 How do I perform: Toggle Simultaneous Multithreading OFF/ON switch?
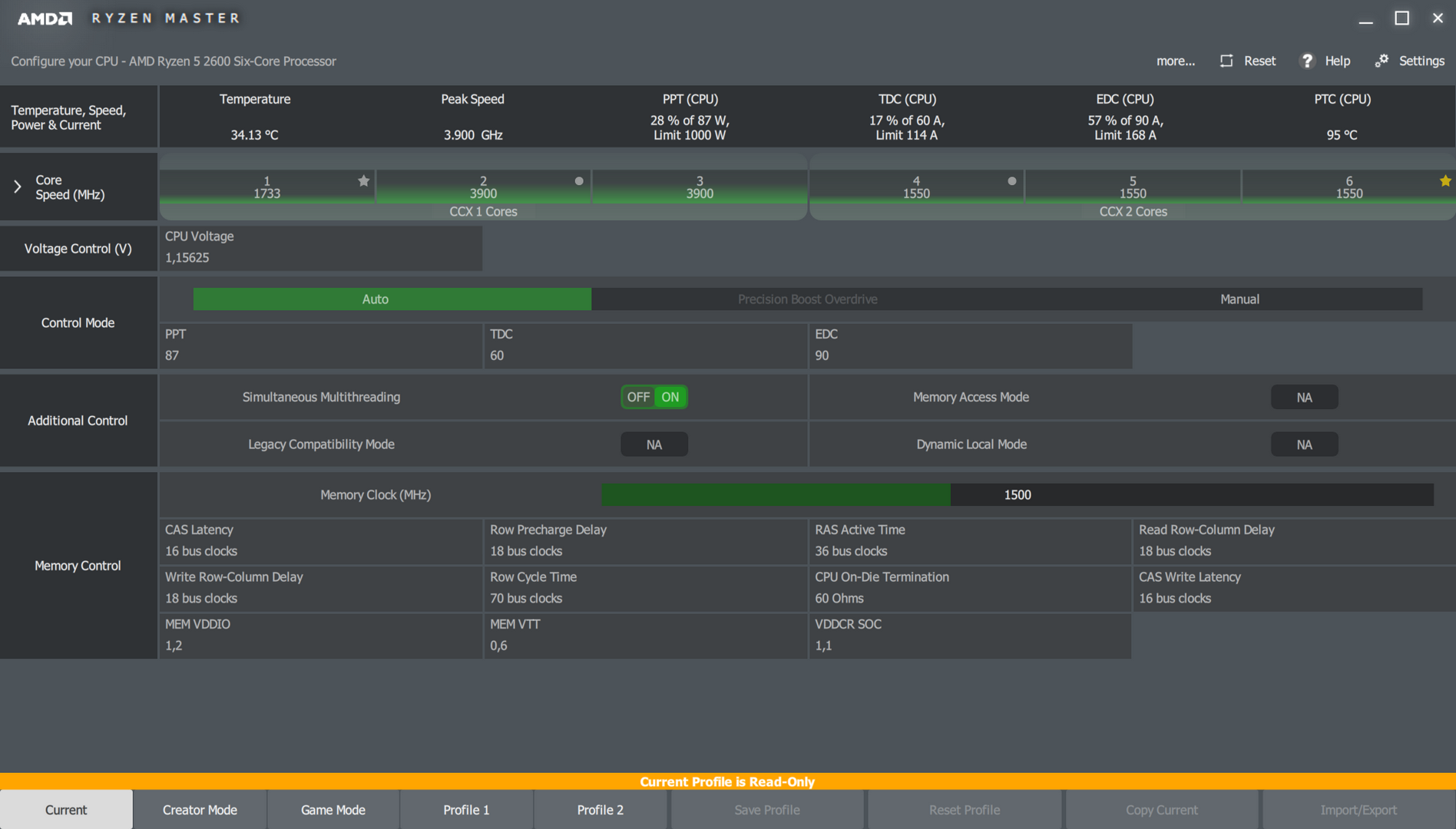tap(654, 397)
